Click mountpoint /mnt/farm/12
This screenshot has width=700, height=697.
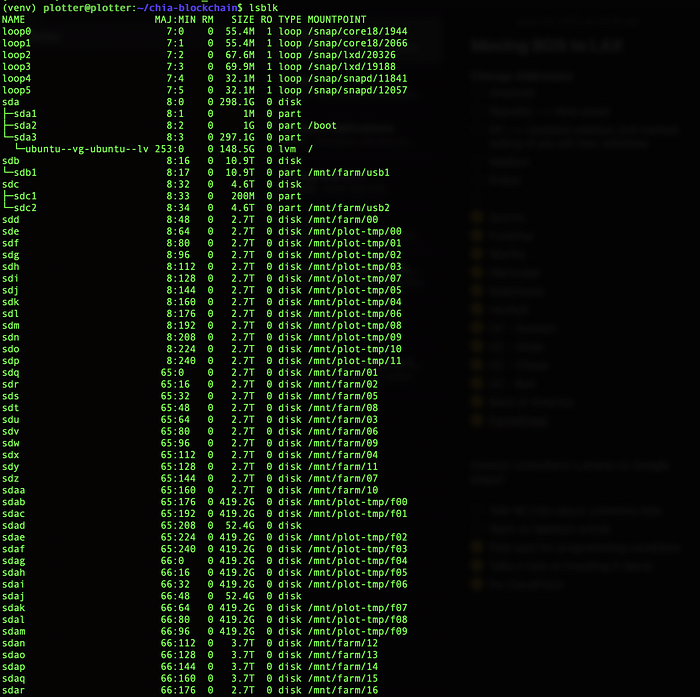click(x=342, y=643)
